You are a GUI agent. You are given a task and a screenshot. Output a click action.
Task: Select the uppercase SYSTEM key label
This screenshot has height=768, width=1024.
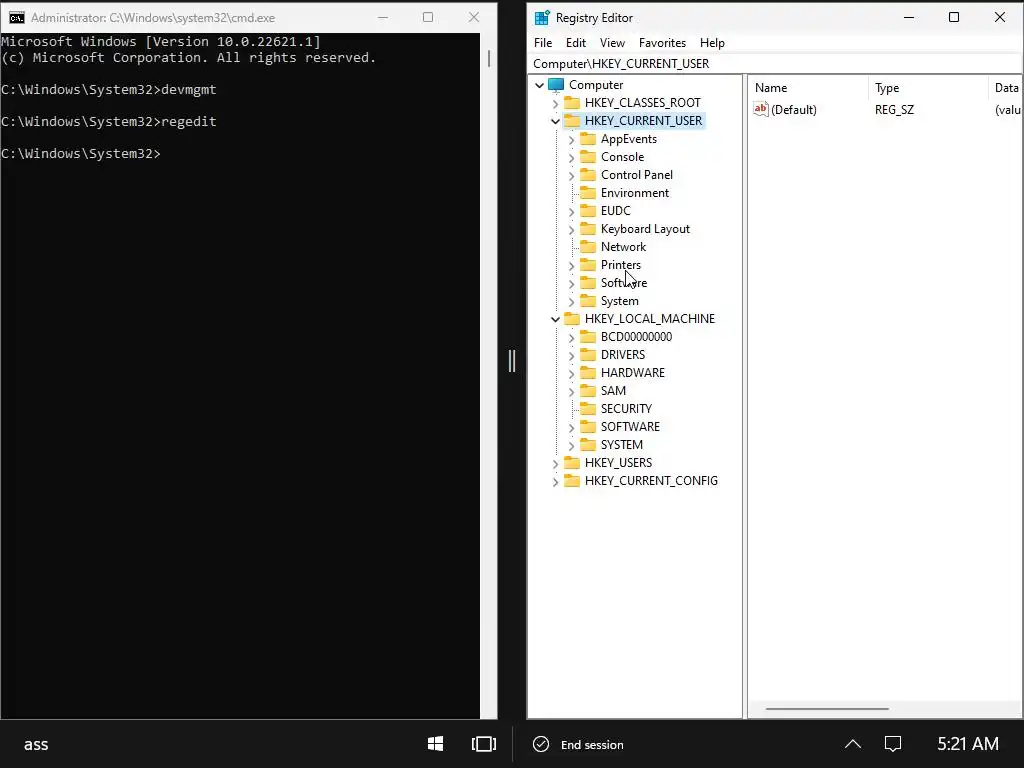622,445
